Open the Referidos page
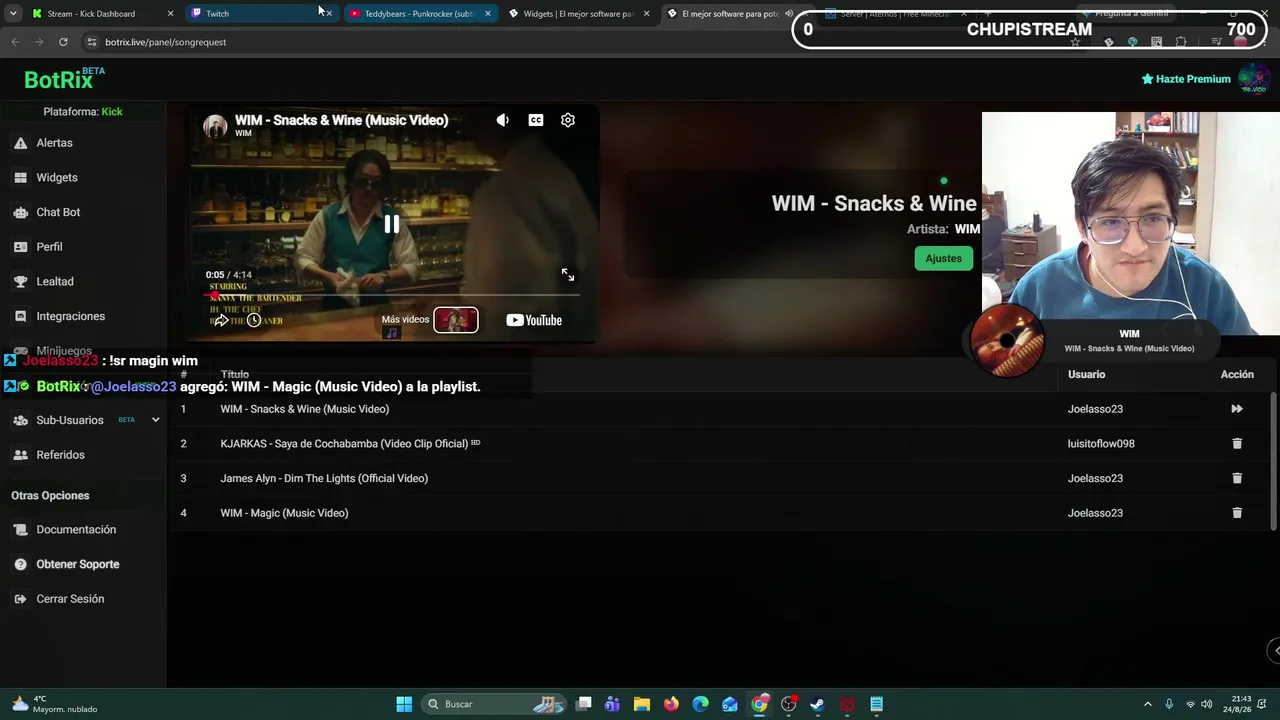Image resolution: width=1280 pixels, height=720 pixels. coord(60,455)
